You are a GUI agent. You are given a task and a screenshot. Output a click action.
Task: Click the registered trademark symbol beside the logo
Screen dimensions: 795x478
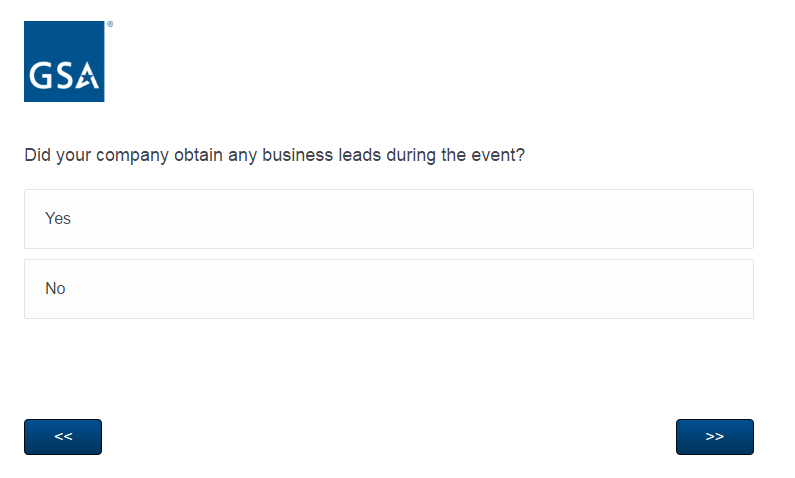109,23
